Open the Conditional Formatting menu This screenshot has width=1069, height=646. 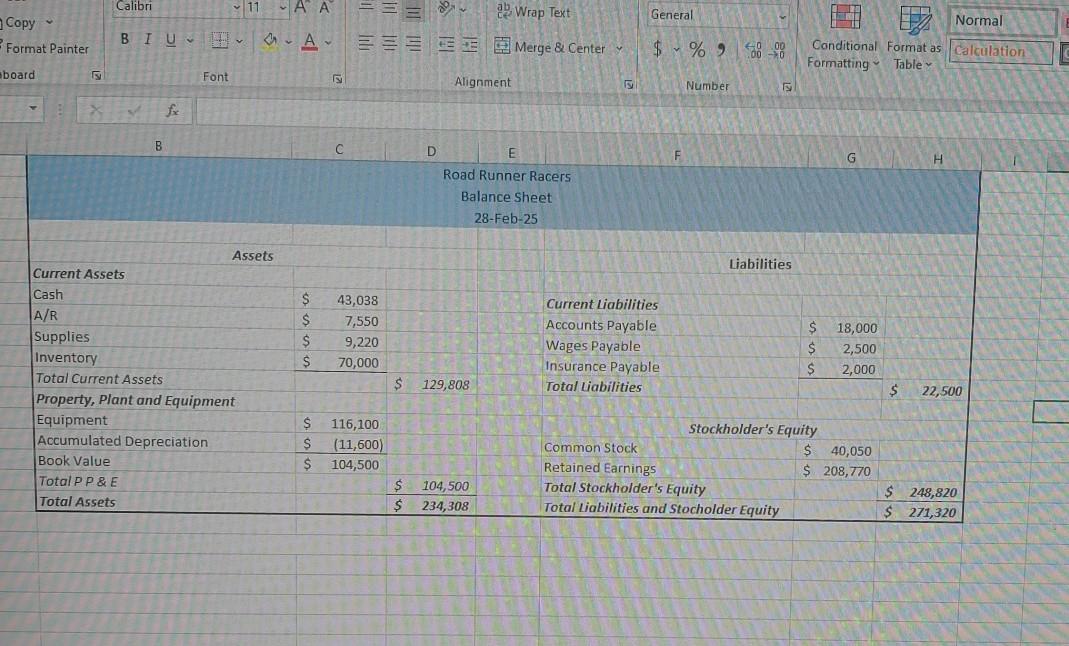click(x=844, y=35)
